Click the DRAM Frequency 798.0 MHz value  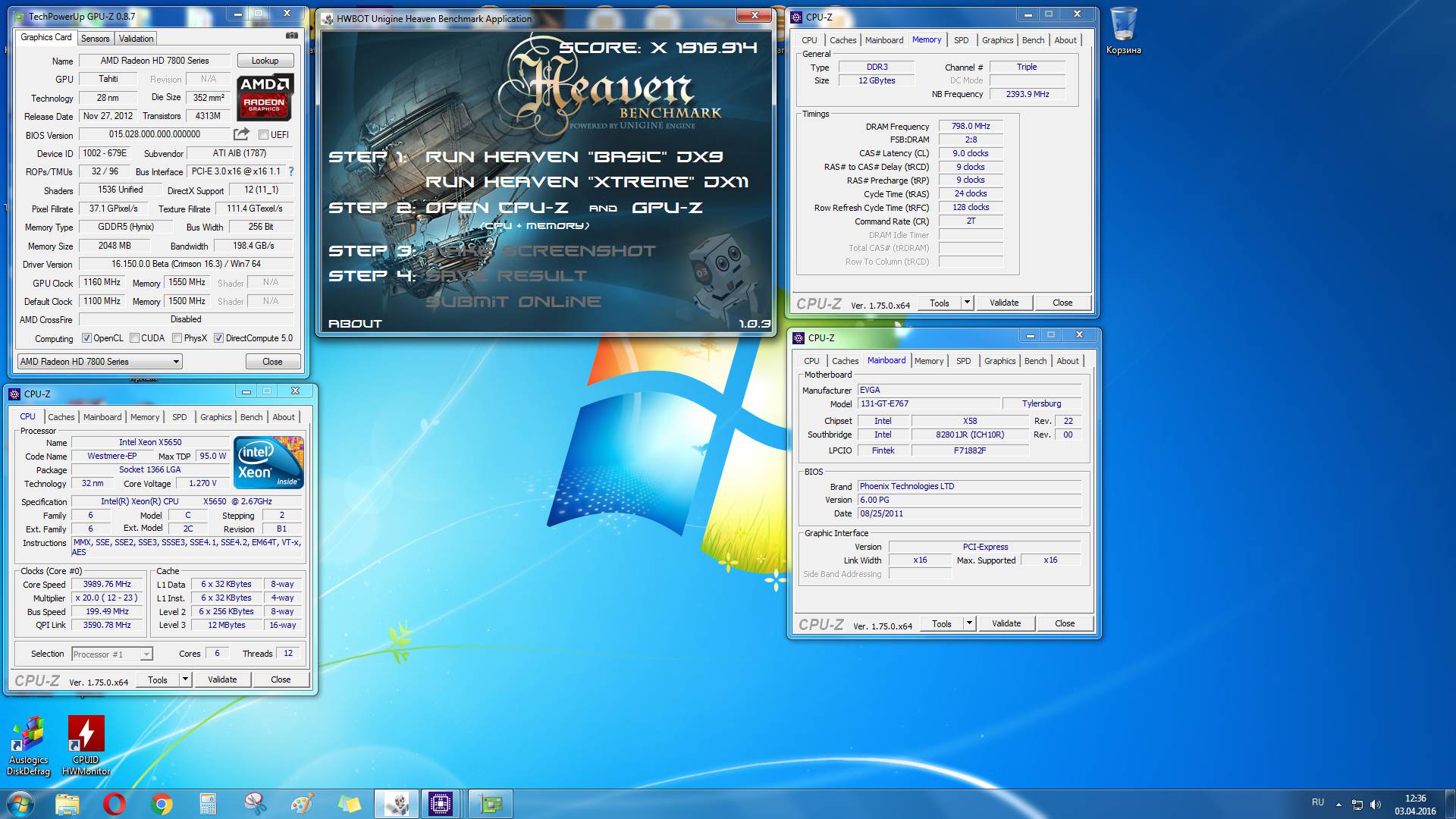coord(971,127)
